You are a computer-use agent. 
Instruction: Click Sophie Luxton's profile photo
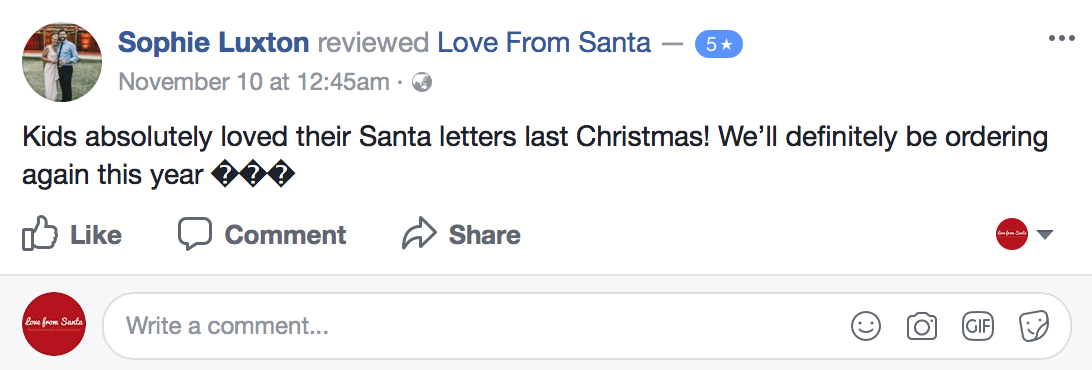[x=62, y=62]
